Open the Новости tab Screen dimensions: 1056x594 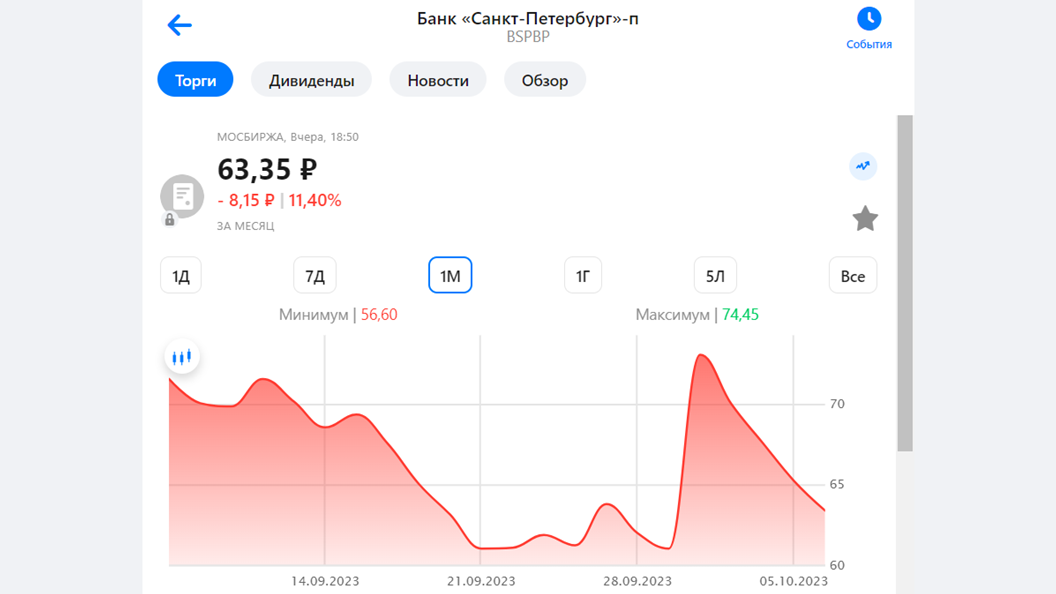438,79
